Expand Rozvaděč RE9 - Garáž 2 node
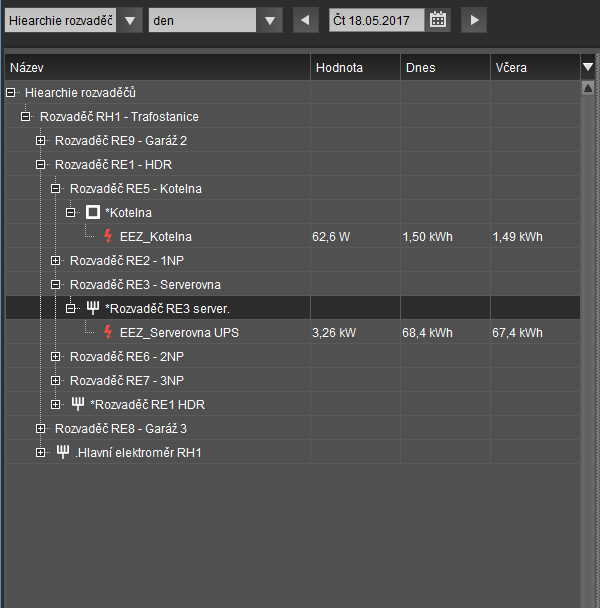Image resolution: width=600 pixels, height=608 pixels. click(x=41, y=141)
